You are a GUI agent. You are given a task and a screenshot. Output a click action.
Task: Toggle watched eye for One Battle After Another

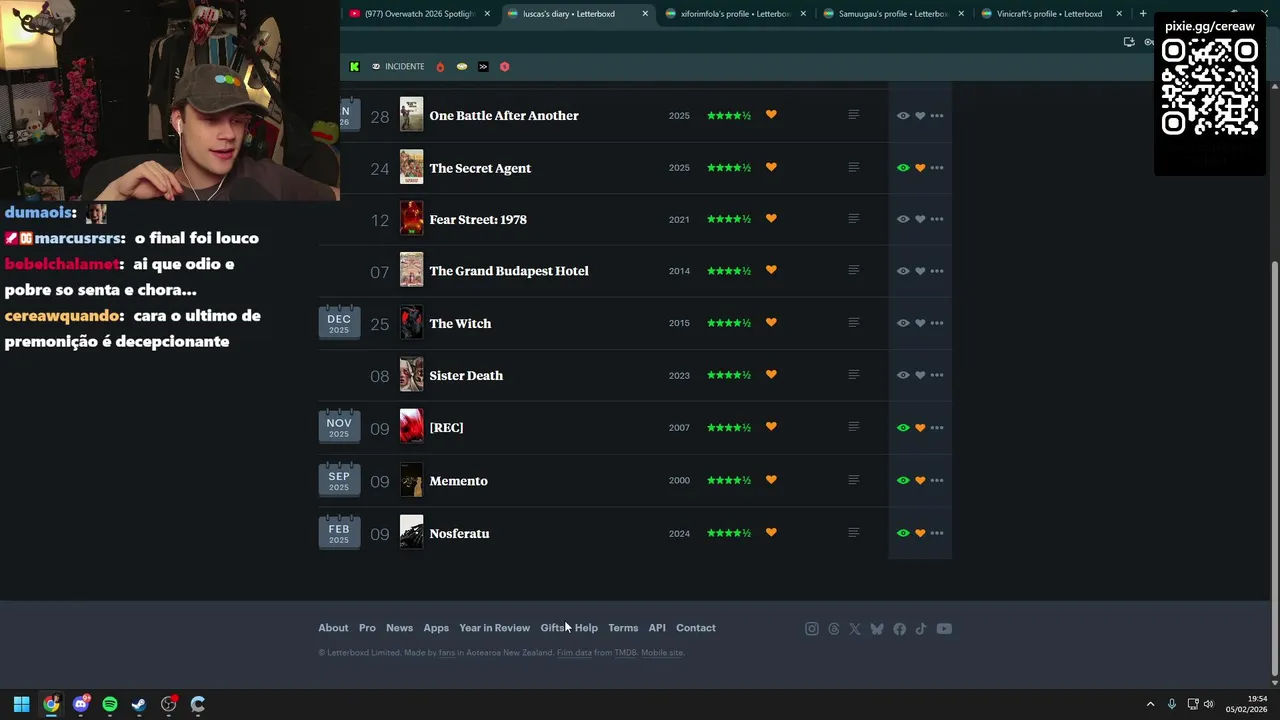tap(903, 116)
